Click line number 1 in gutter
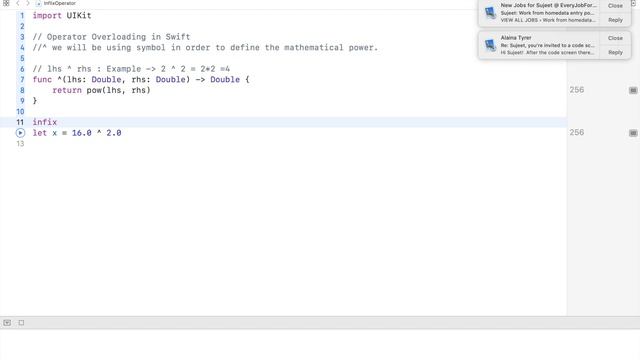This screenshot has width=640, height=360. 22,16
